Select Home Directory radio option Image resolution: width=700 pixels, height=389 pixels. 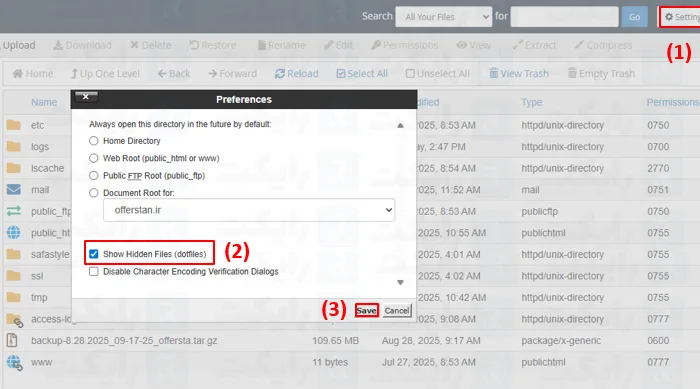pos(93,141)
